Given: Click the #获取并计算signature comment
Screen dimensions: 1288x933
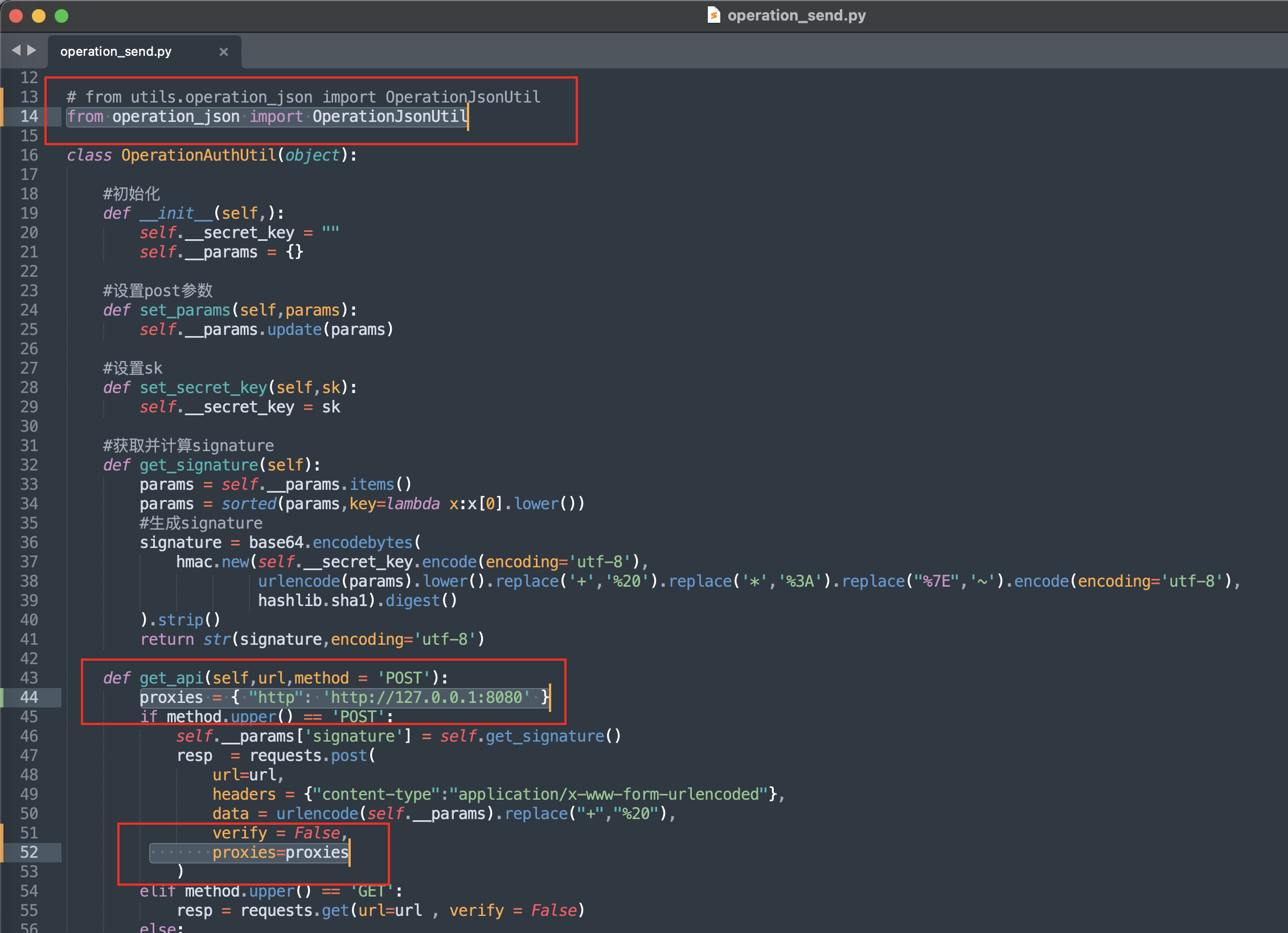Looking at the screenshot, I should 188,445.
